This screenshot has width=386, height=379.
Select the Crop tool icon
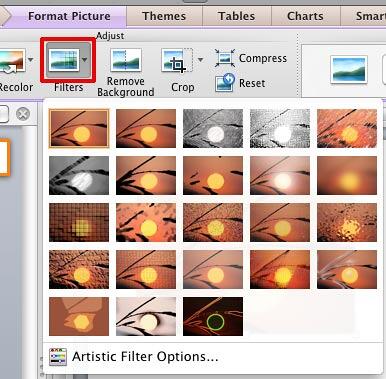177,61
